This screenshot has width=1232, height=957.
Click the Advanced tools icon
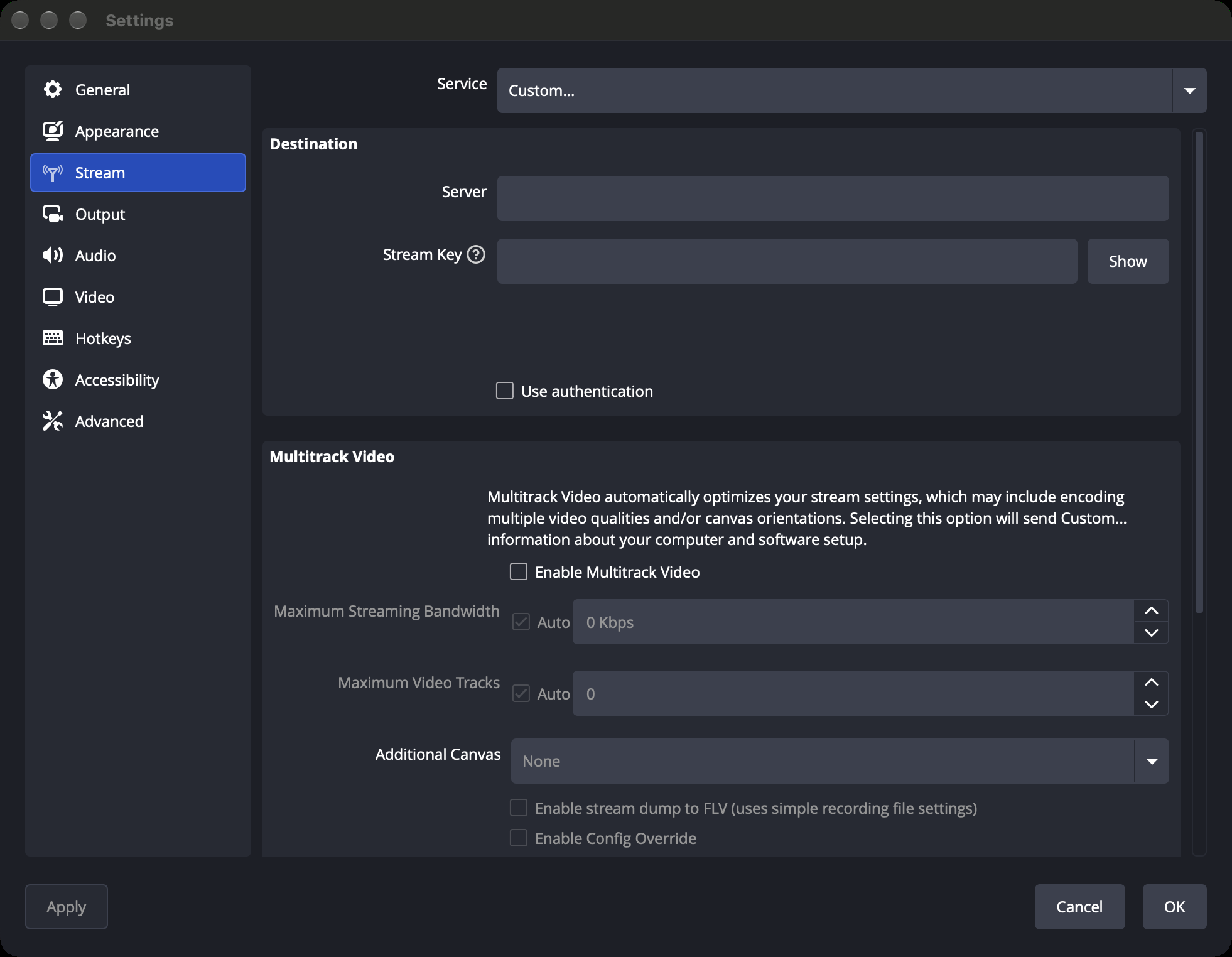click(53, 421)
